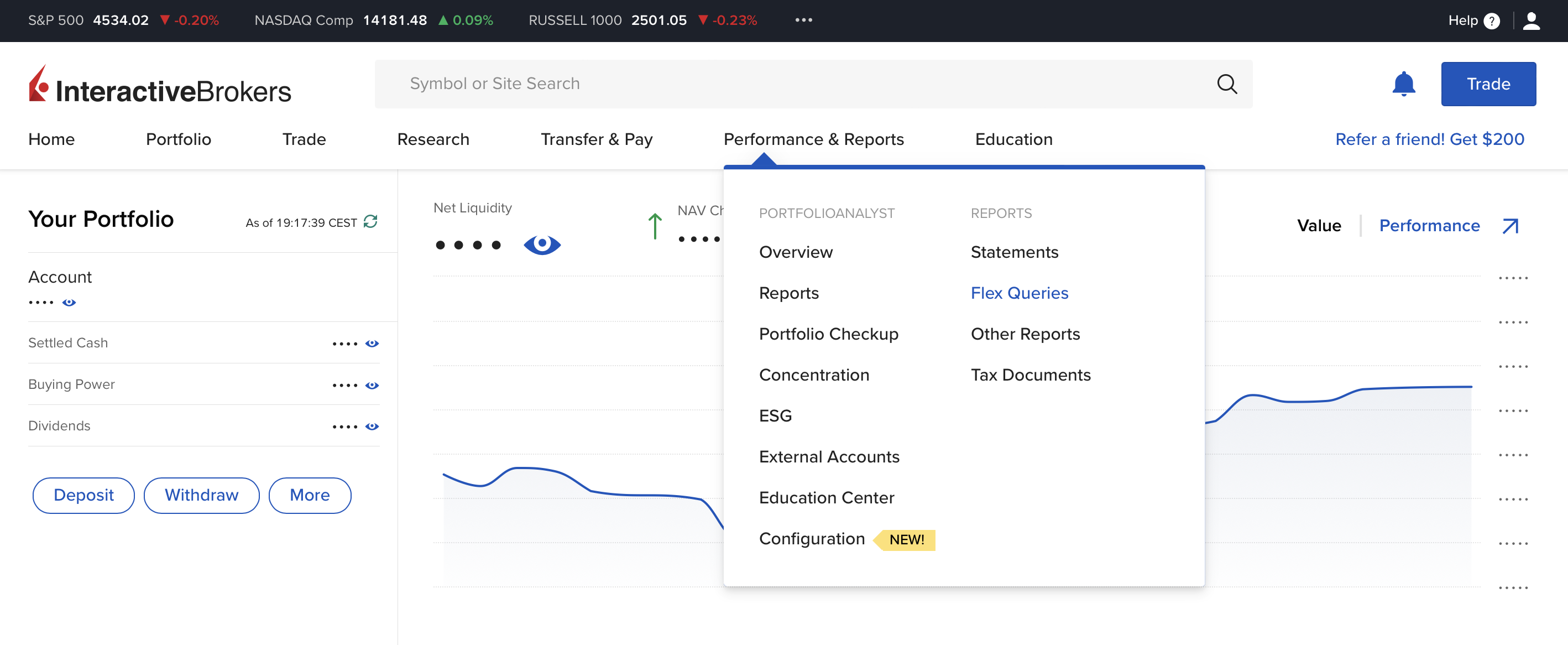Open notifications via the bell icon
Screen dimensions: 1568x645
pyautogui.click(x=1404, y=84)
